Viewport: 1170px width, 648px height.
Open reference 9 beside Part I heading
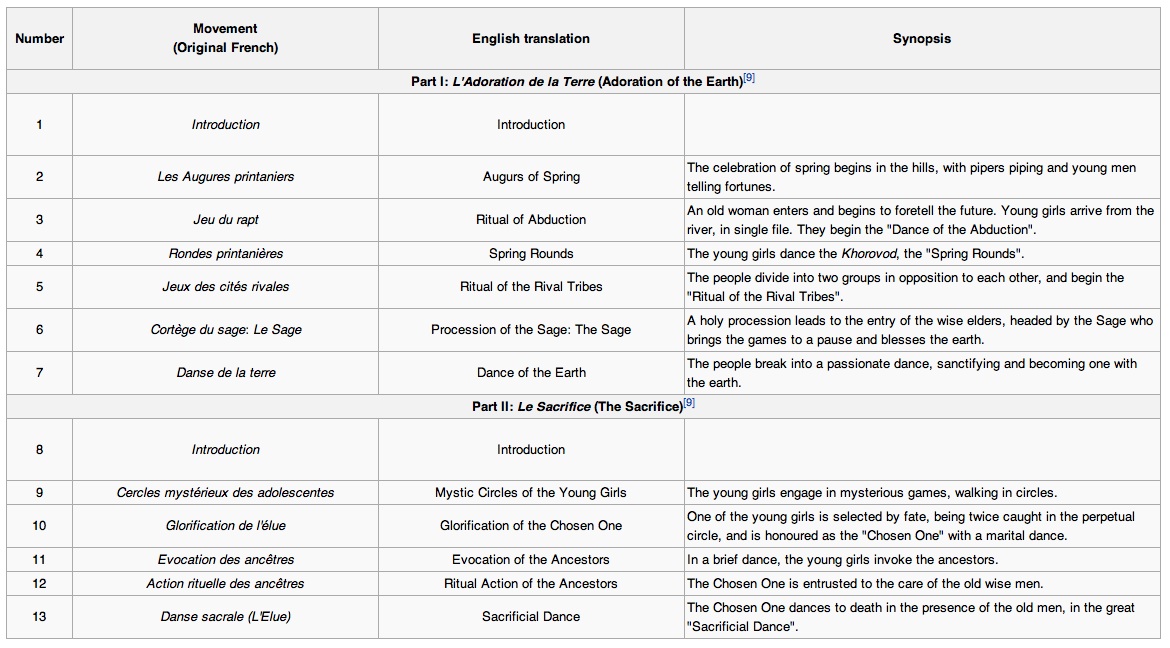(x=749, y=78)
